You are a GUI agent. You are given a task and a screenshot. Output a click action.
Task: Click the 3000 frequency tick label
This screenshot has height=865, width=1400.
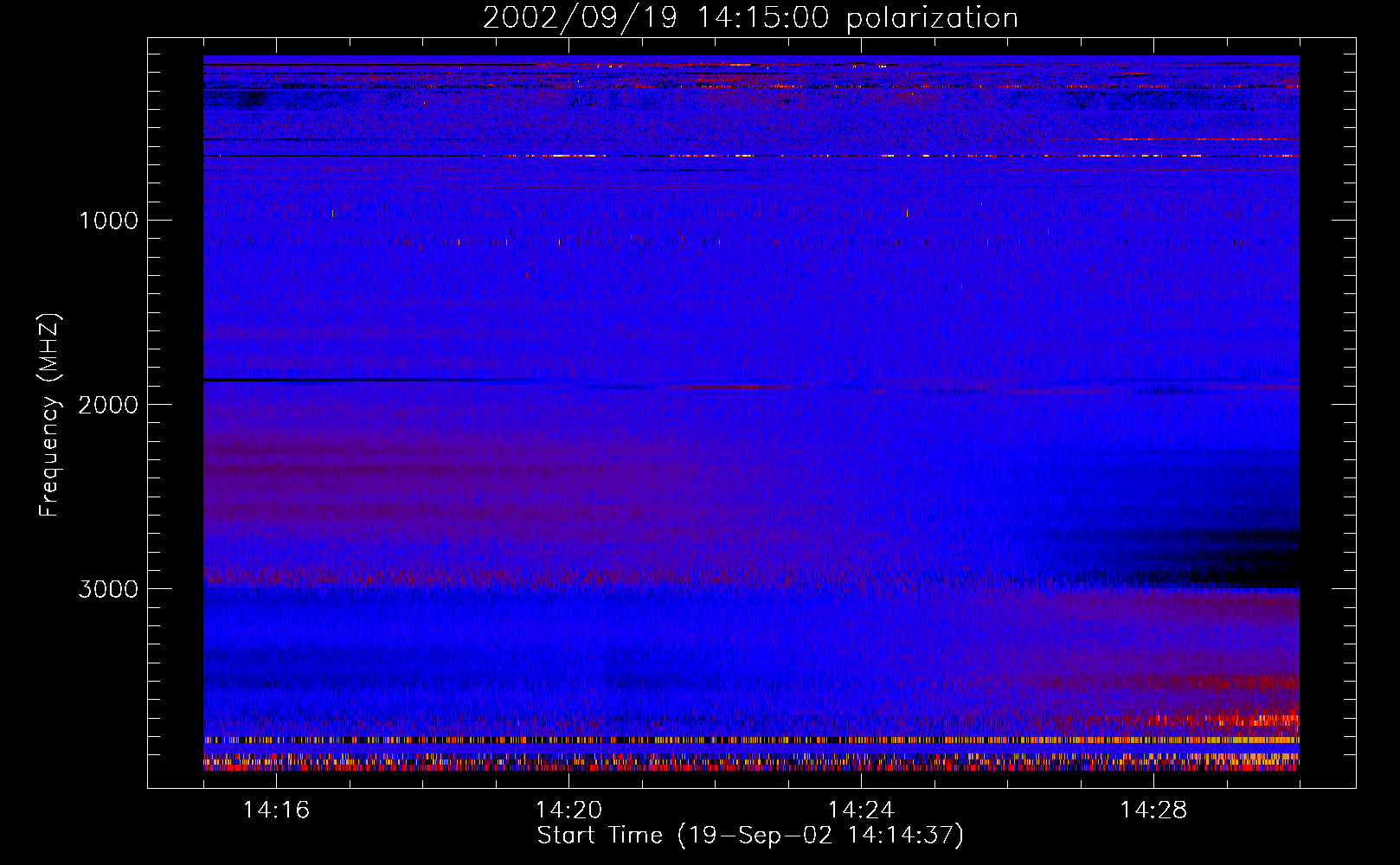click(x=108, y=589)
